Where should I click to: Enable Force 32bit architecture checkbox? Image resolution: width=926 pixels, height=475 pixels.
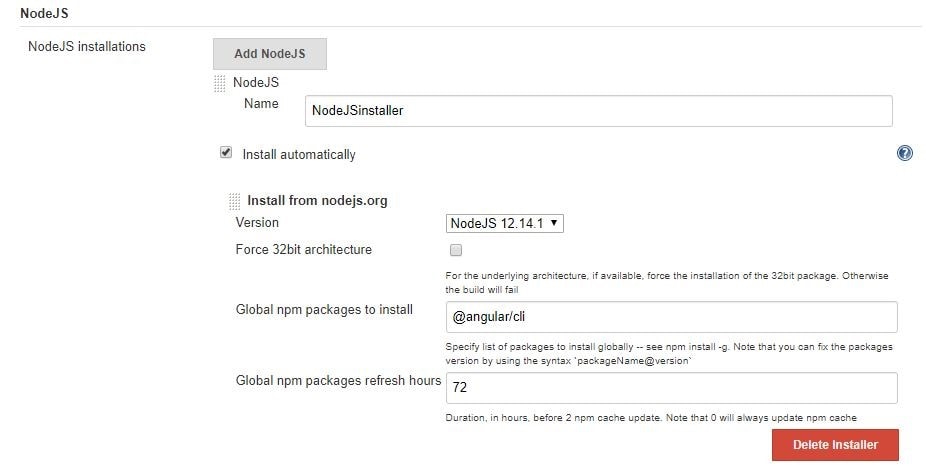point(455,250)
